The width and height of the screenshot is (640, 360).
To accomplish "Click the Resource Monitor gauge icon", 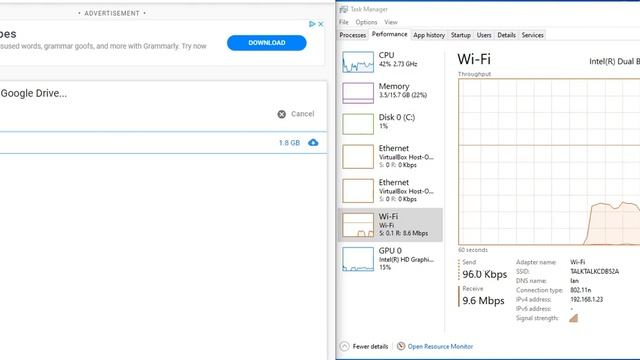I will [x=401, y=346].
